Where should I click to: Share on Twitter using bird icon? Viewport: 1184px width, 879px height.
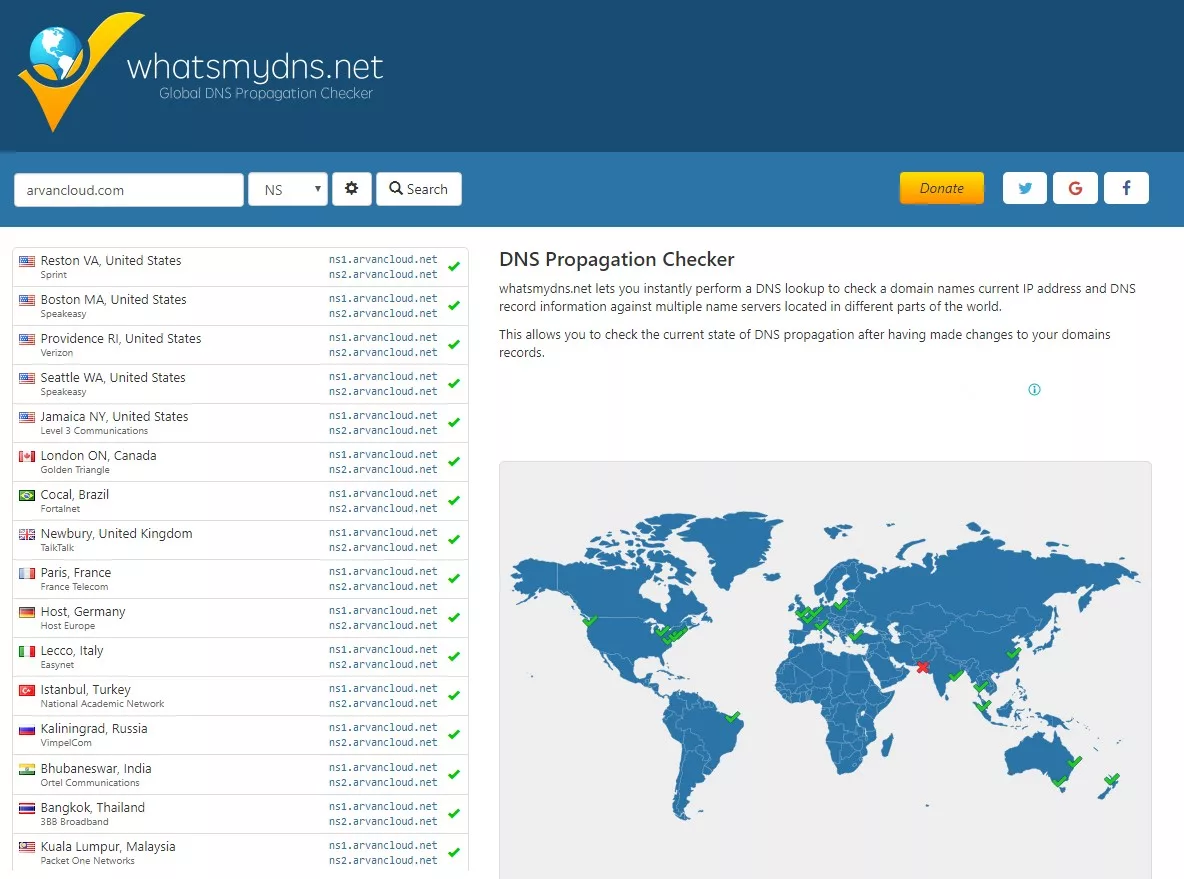click(1024, 188)
